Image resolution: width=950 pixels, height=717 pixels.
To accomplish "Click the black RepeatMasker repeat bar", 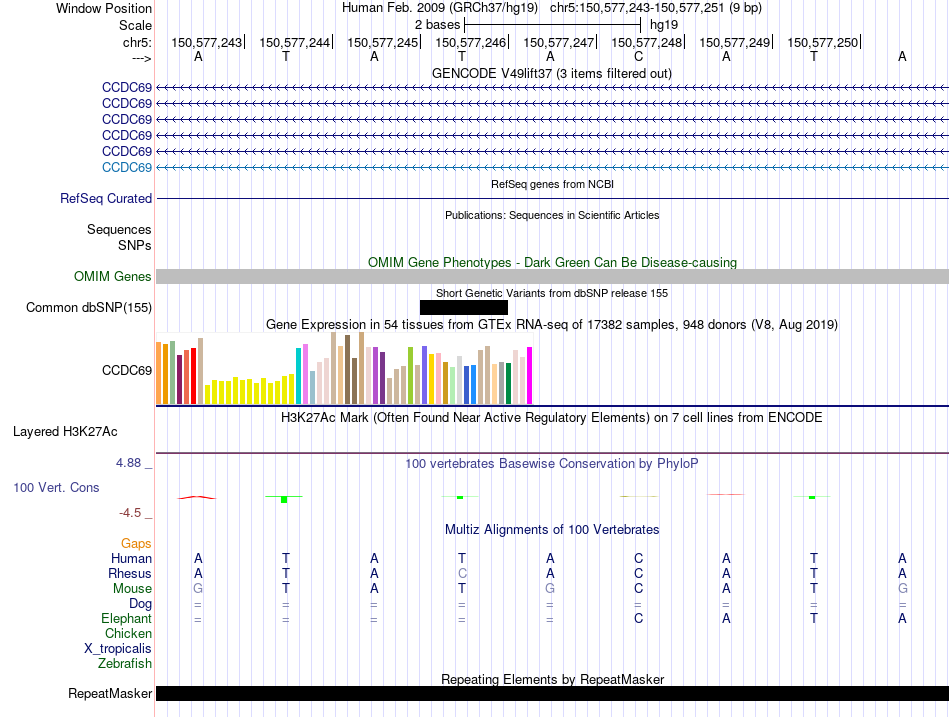I will pos(552,693).
